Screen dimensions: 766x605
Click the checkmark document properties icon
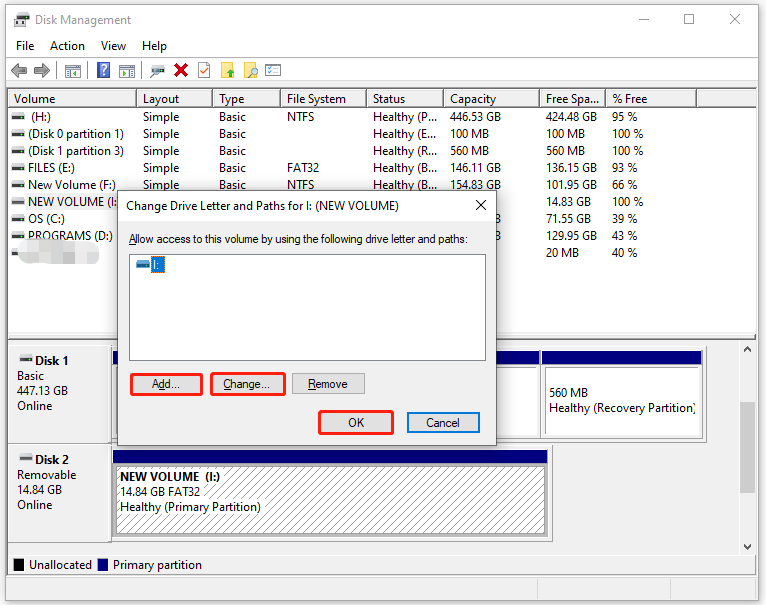click(204, 70)
